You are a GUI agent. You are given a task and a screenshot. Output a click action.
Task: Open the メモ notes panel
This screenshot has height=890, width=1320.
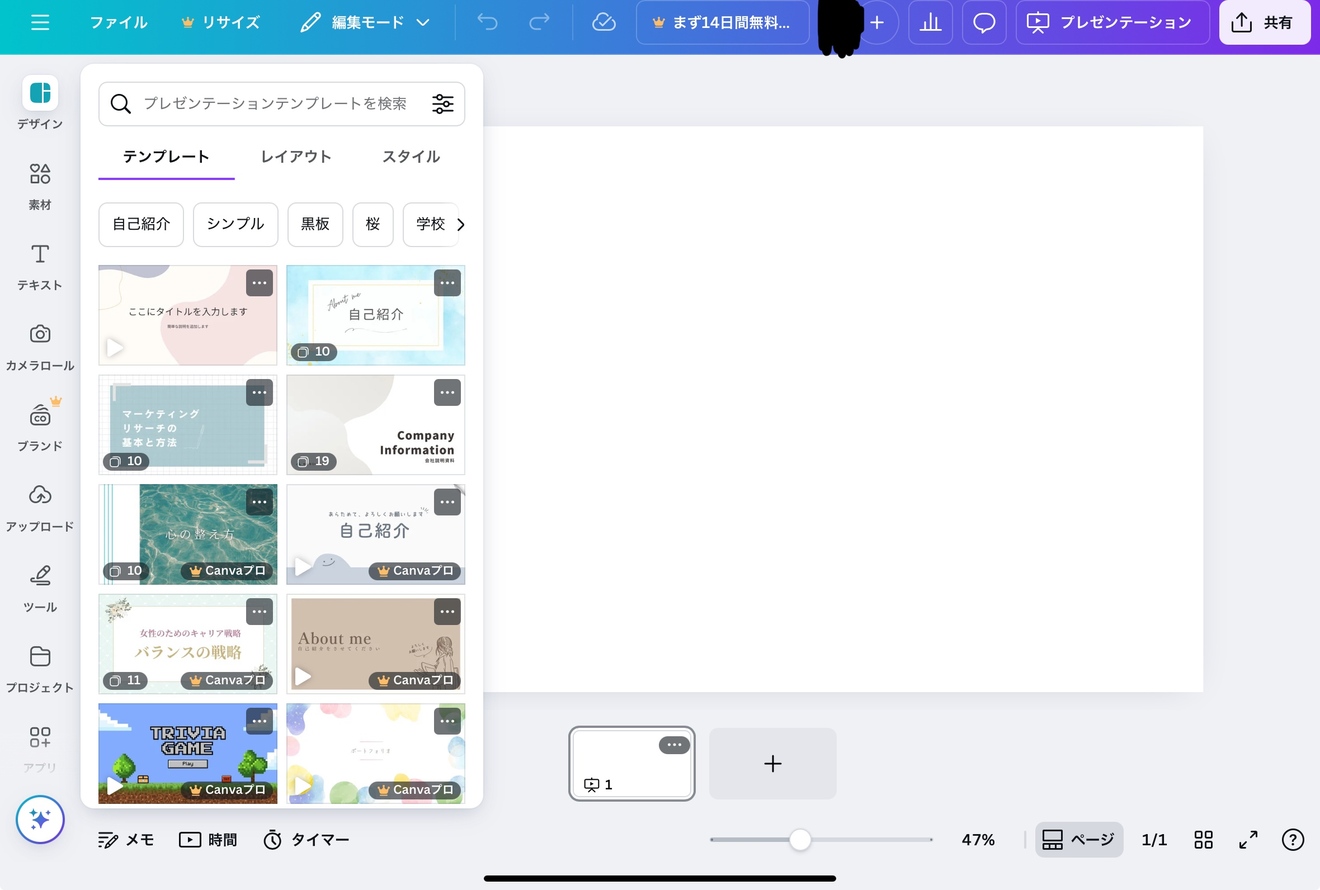click(126, 840)
